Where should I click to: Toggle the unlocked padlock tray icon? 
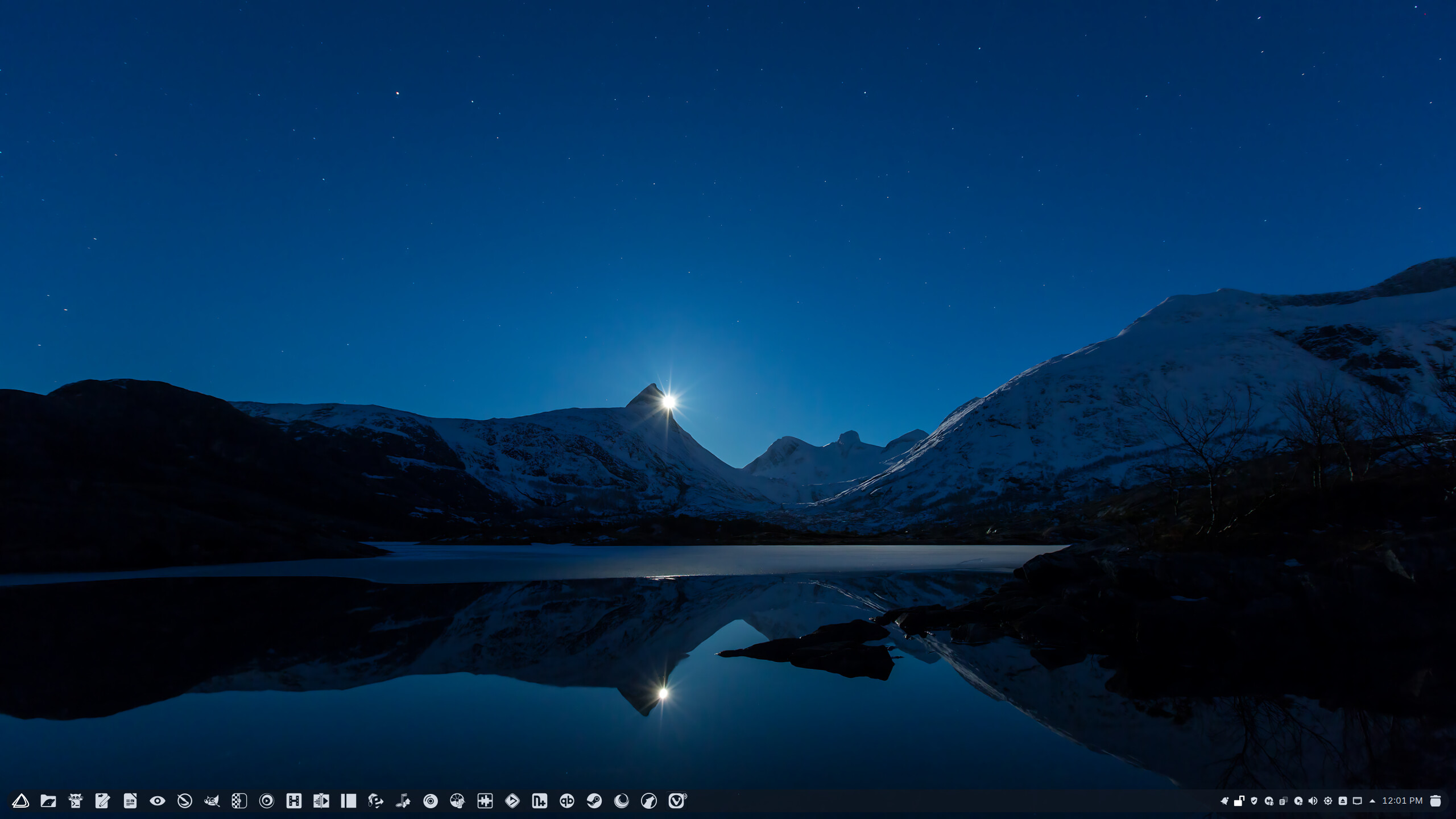coord(1239,801)
